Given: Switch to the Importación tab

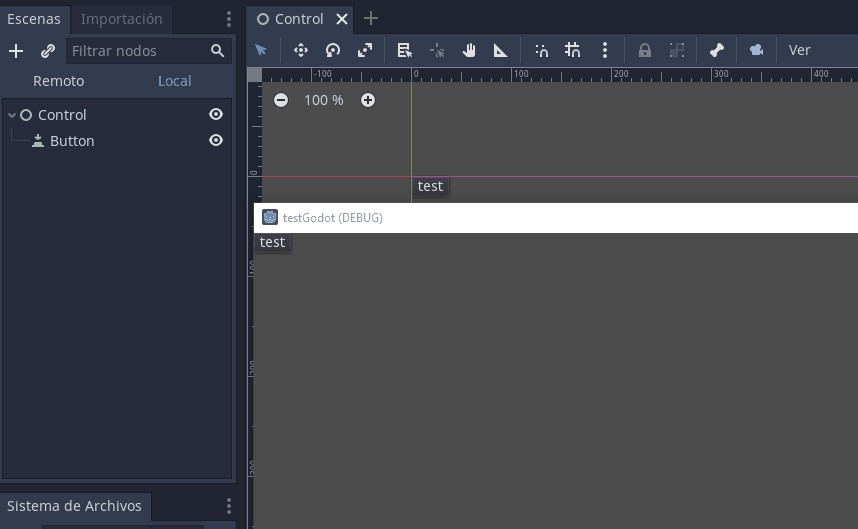Looking at the screenshot, I should pyautogui.click(x=121, y=19).
